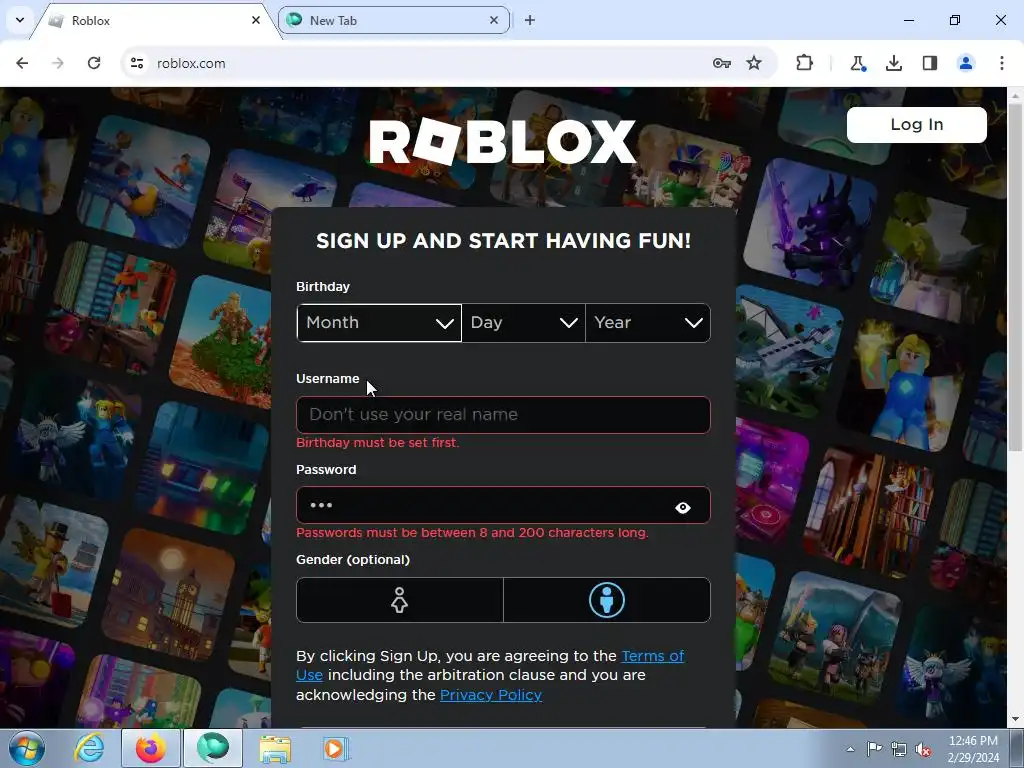Screen dimensions: 1024x768
Task: Click the page vertical scrollbar thumb
Action: pyautogui.click(x=1015, y=277)
